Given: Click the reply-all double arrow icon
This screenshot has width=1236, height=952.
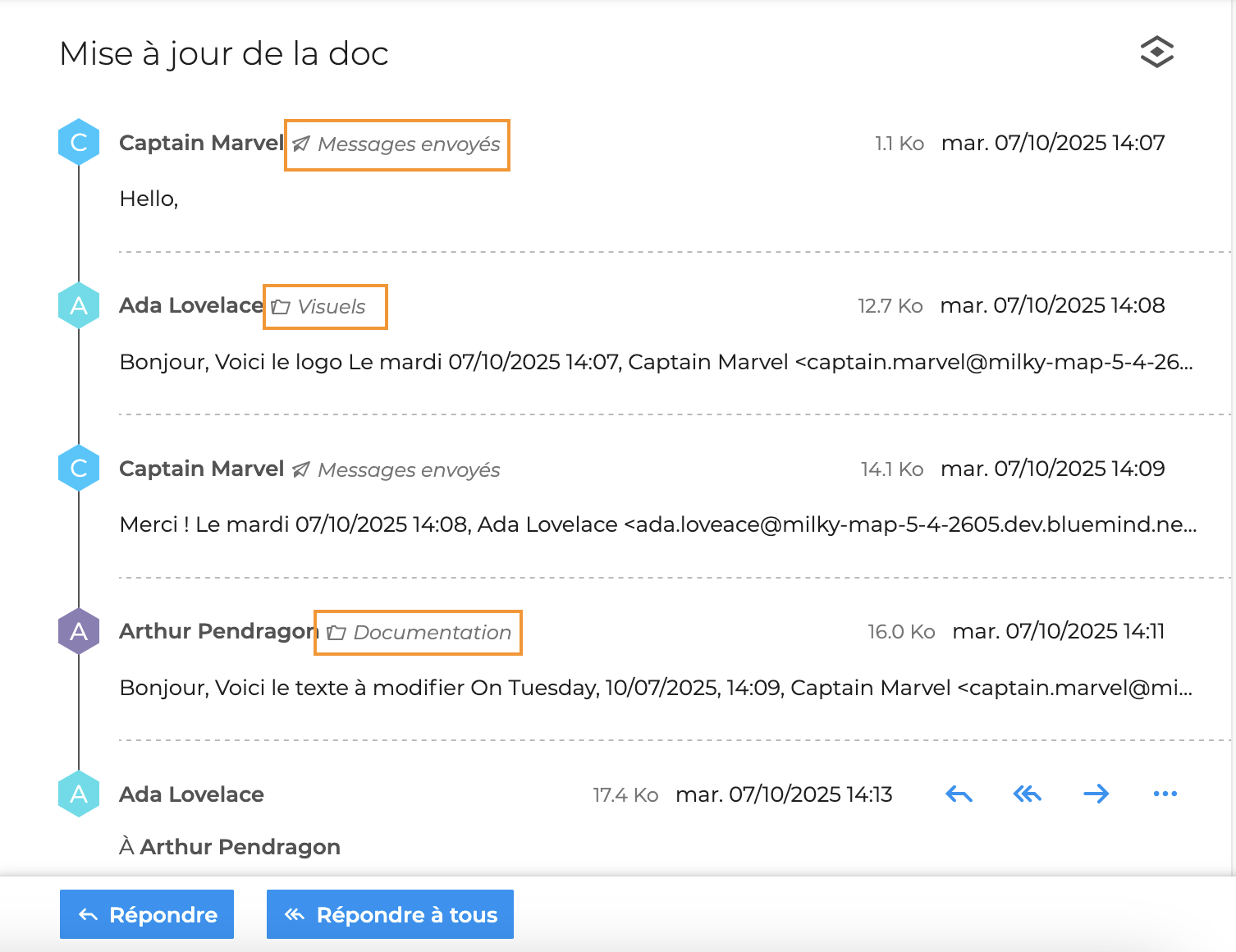Looking at the screenshot, I should pos(1027,794).
